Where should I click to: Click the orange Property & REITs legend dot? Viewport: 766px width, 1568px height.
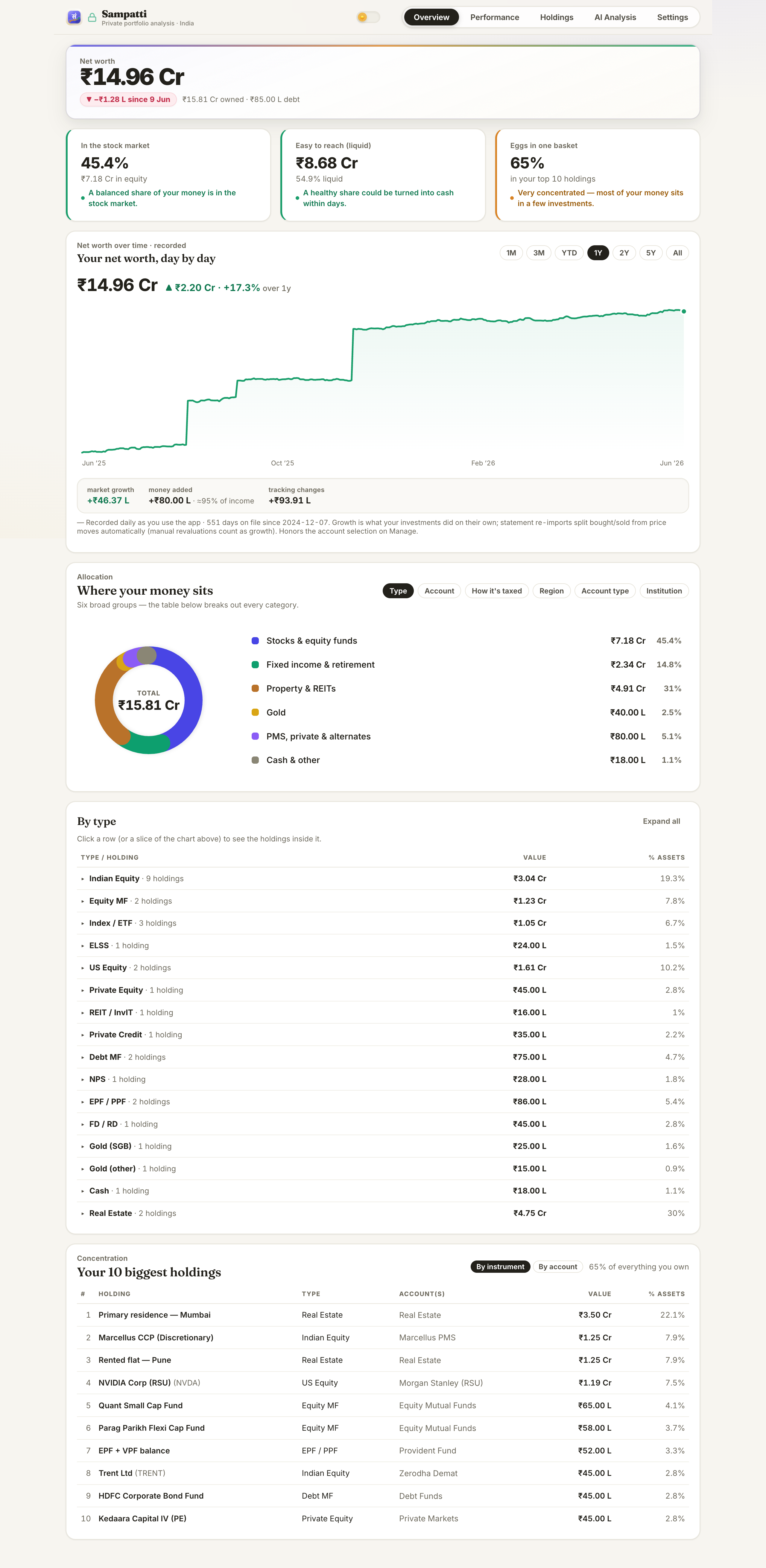[255, 689]
